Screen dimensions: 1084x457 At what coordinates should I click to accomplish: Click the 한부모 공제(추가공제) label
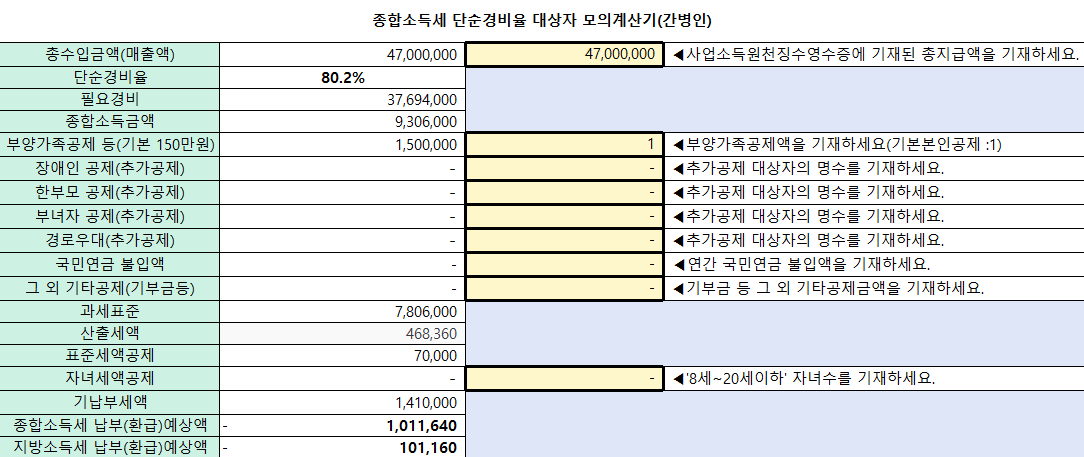[110, 193]
